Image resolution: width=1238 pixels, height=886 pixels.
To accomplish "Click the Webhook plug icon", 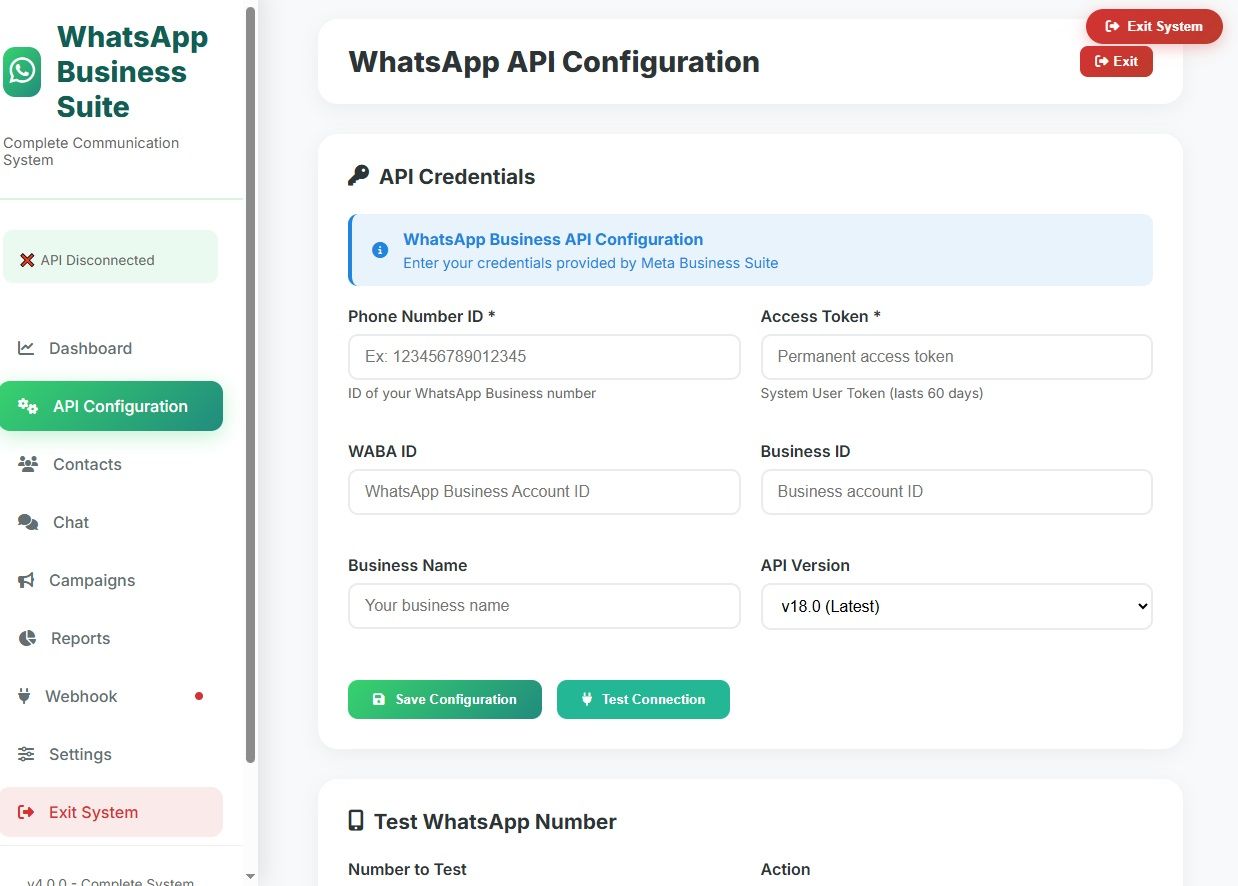I will (x=25, y=696).
